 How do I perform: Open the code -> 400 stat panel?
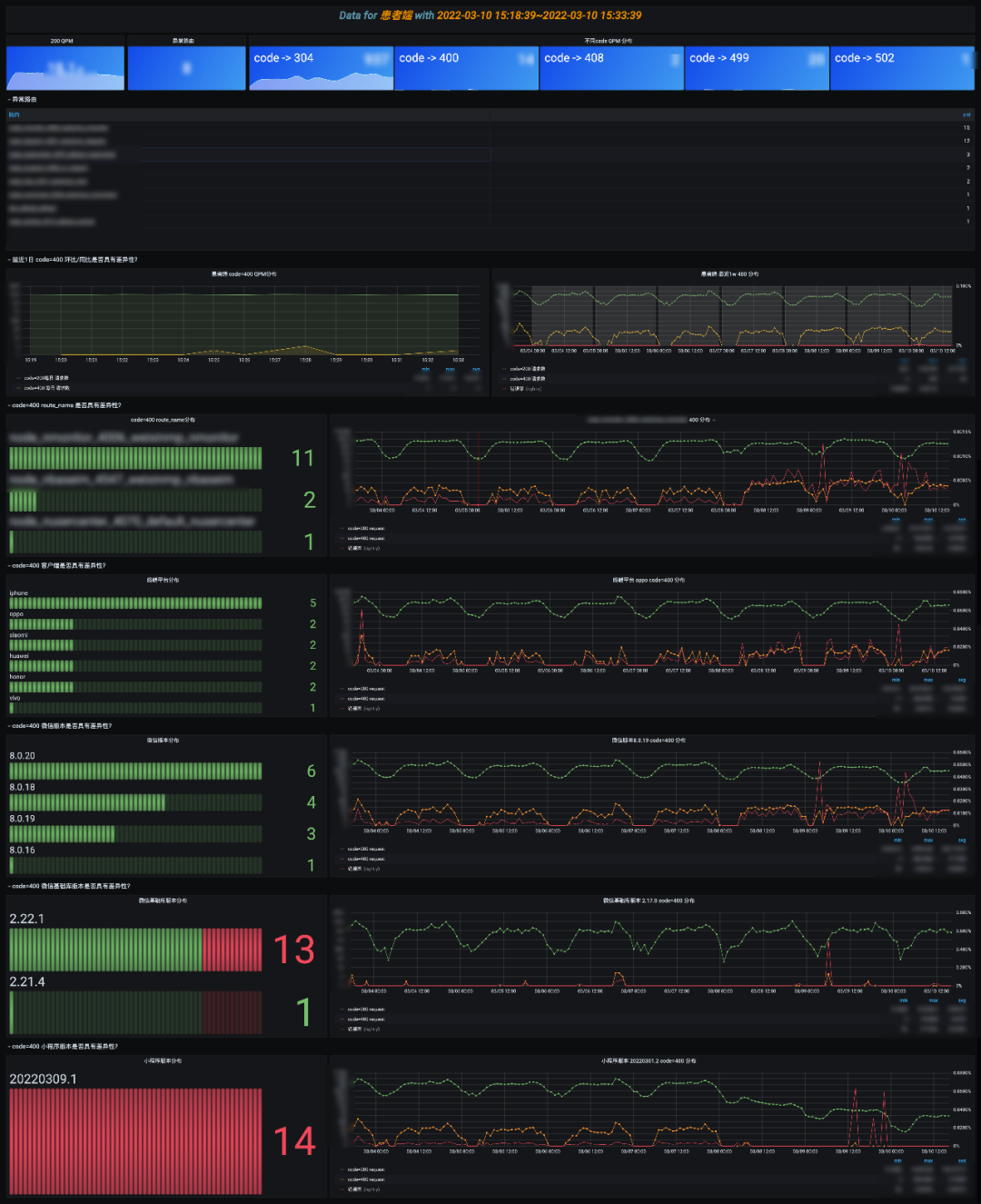point(466,69)
